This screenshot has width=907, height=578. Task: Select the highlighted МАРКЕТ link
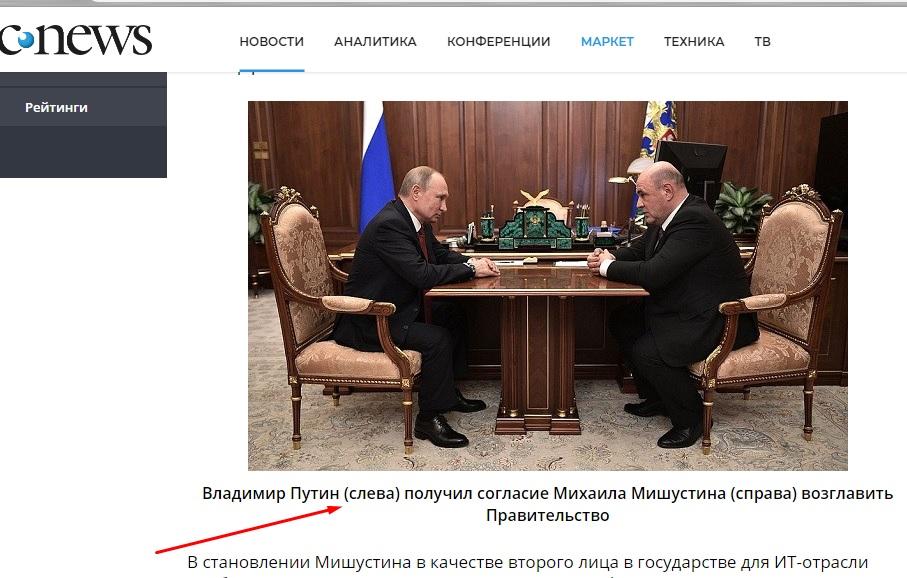pos(607,42)
